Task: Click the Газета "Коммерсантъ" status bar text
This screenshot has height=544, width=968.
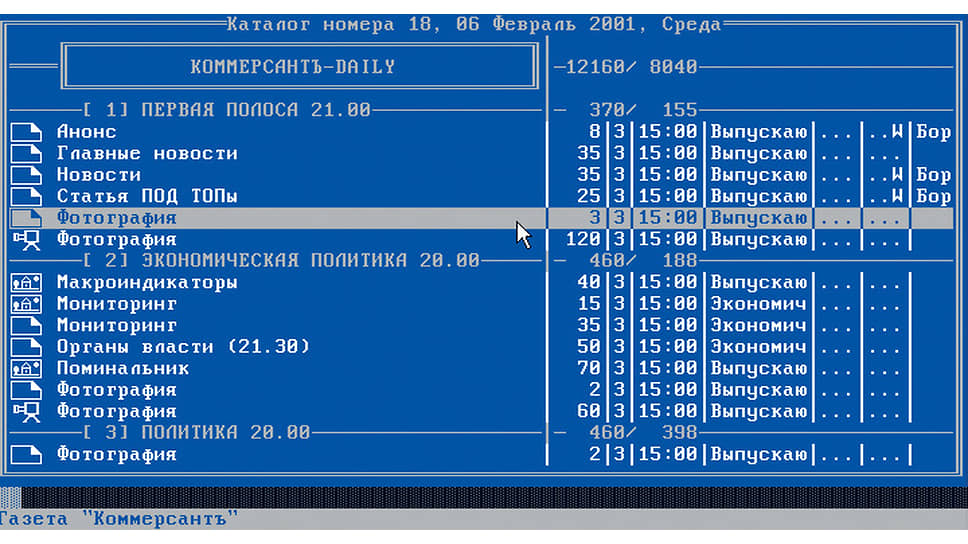Action: (x=119, y=519)
